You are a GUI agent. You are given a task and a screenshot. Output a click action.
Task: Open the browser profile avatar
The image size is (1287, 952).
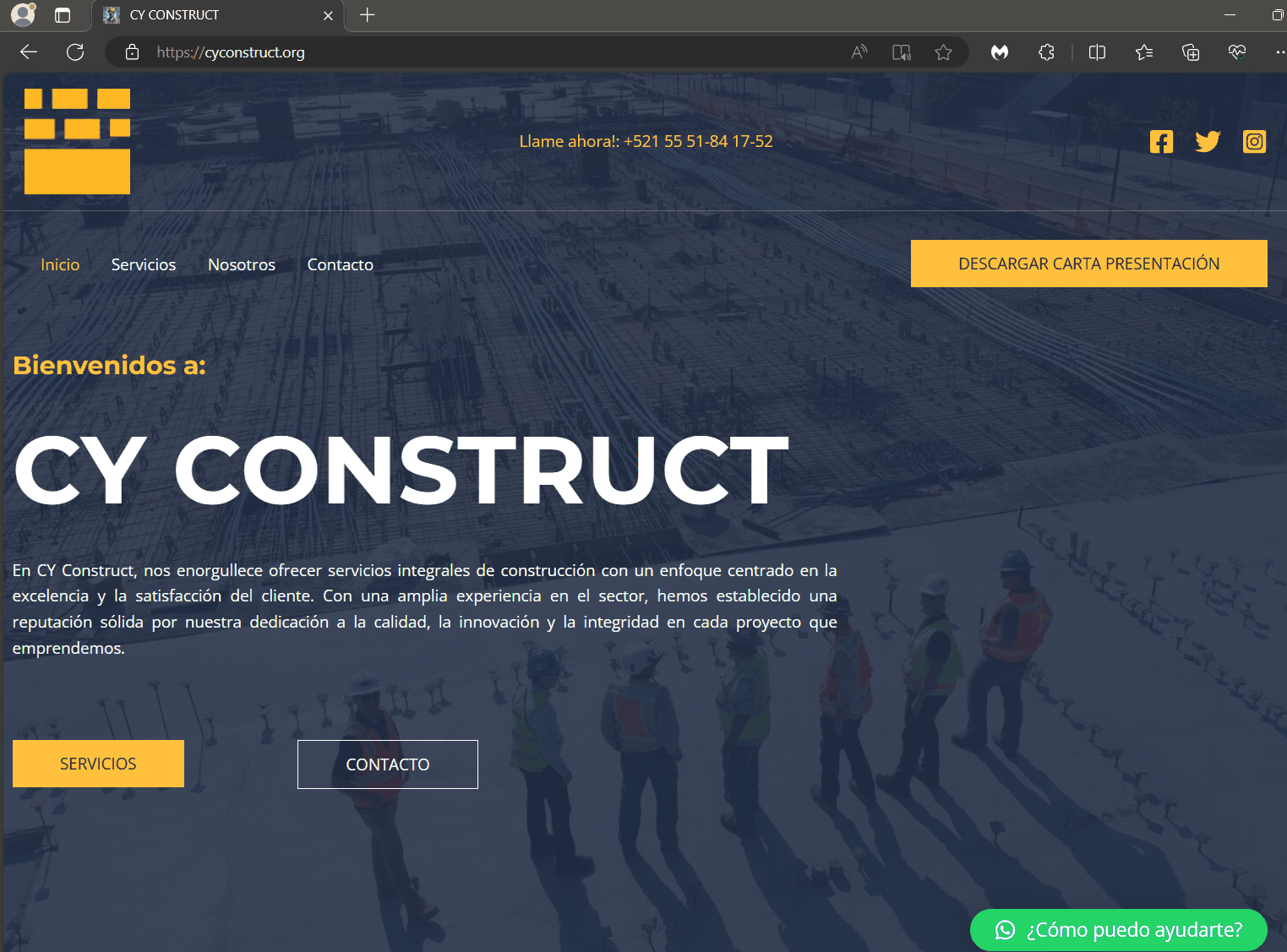[x=23, y=14]
